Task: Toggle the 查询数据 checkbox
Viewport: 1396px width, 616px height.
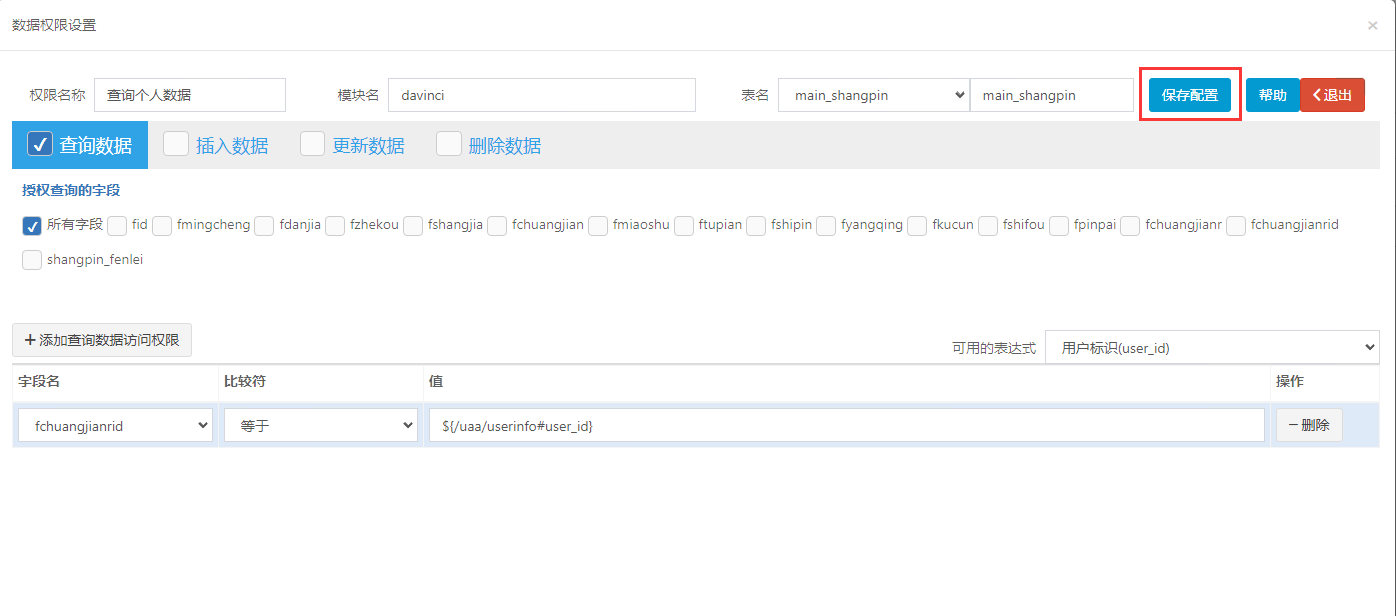Action: (x=40, y=144)
